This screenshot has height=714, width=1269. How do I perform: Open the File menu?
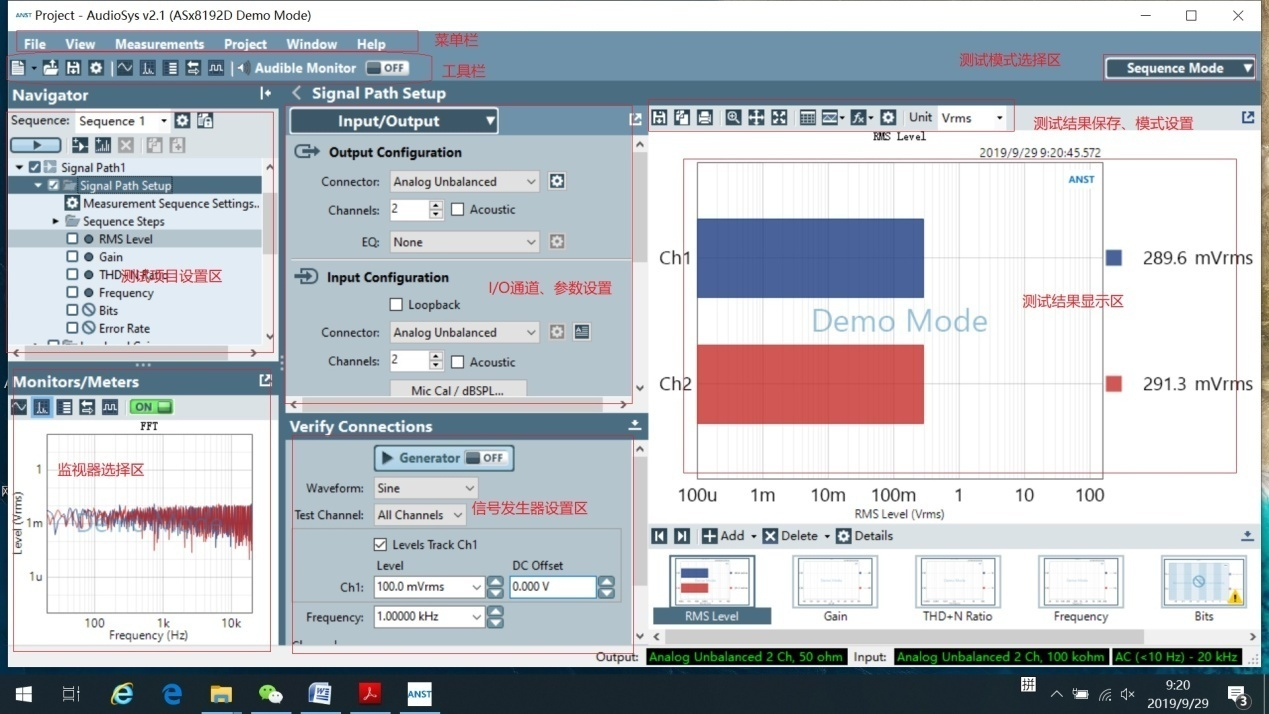(35, 44)
